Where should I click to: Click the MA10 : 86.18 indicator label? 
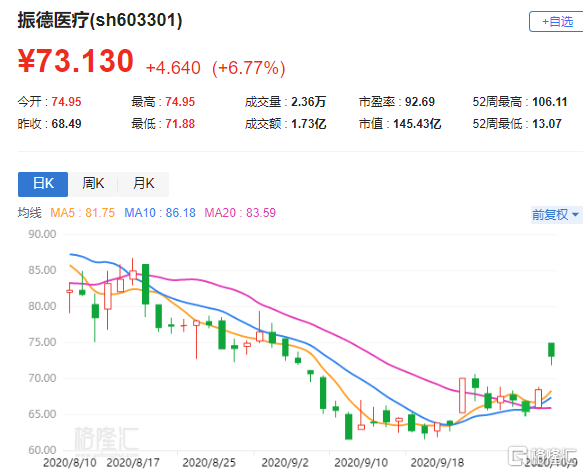click(x=160, y=213)
